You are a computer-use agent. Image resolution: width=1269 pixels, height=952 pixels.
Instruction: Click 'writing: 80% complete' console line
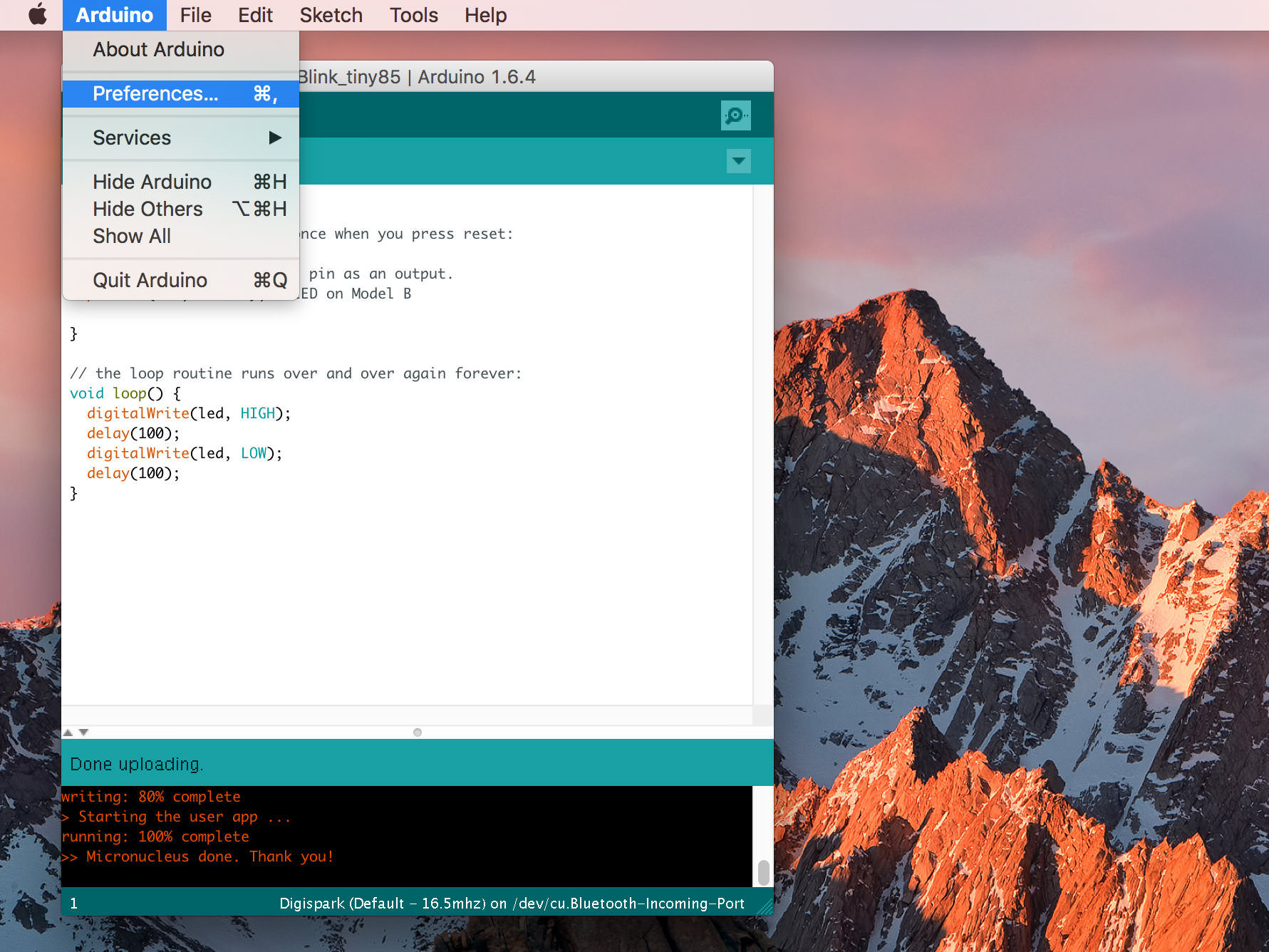151,797
